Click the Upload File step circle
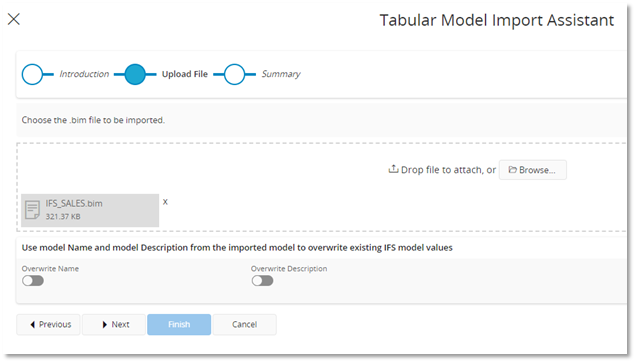This screenshot has height=363, width=636. point(135,74)
